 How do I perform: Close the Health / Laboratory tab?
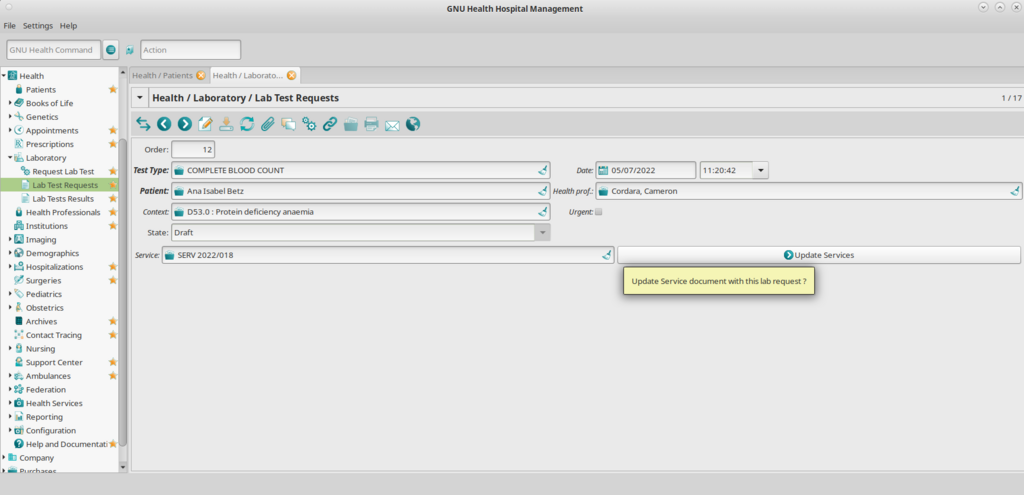(291, 76)
